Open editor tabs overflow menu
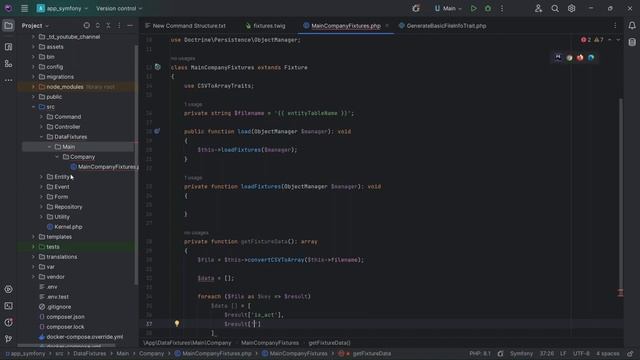Viewport: 640px width, 360px height. tap(615, 26)
